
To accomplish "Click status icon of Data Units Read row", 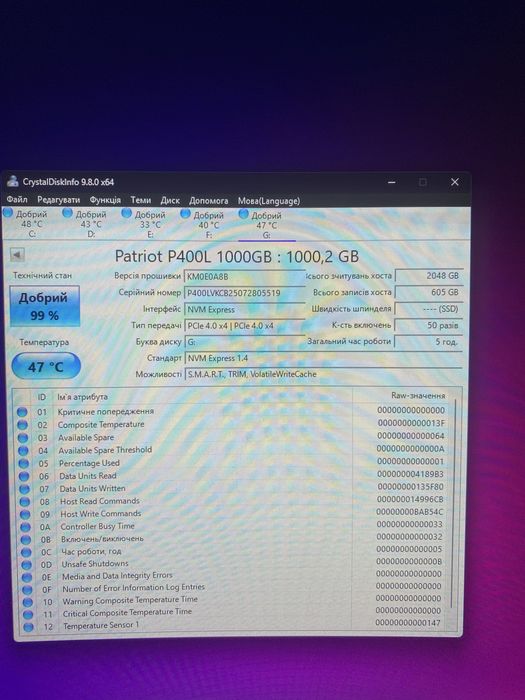I will click(24, 476).
